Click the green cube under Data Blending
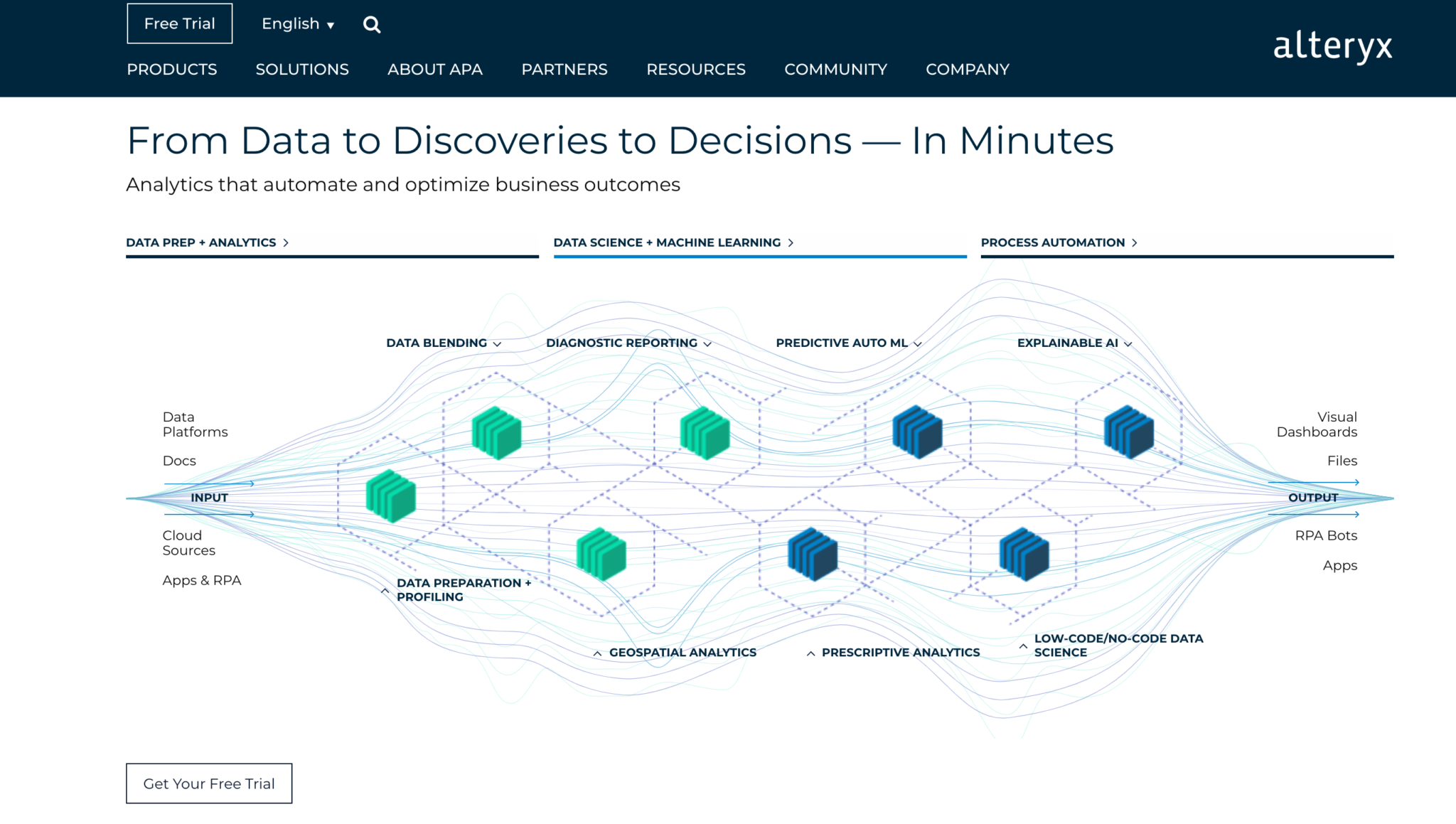This screenshot has width=1456, height=824. (x=496, y=432)
